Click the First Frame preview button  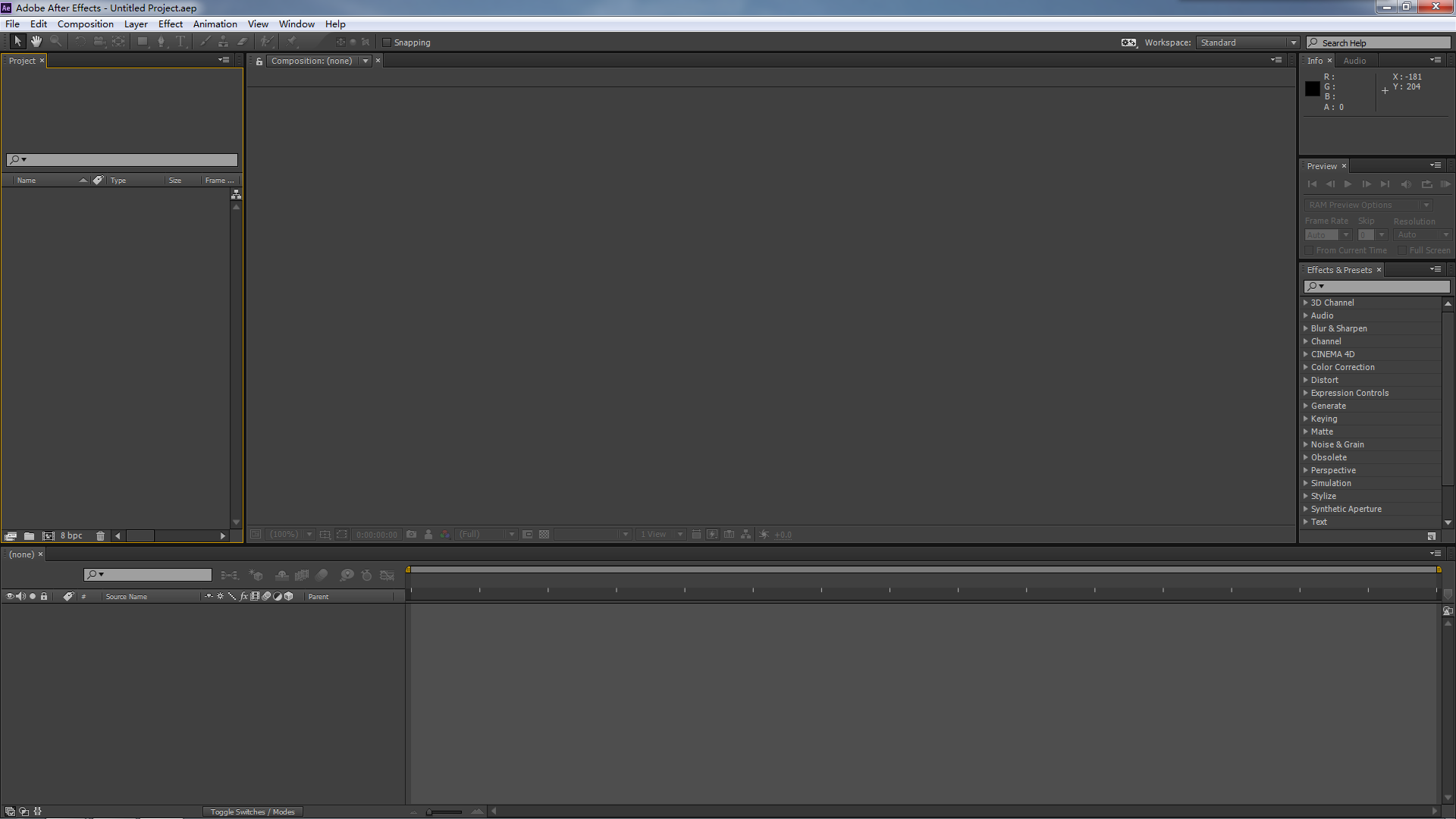pos(1312,184)
